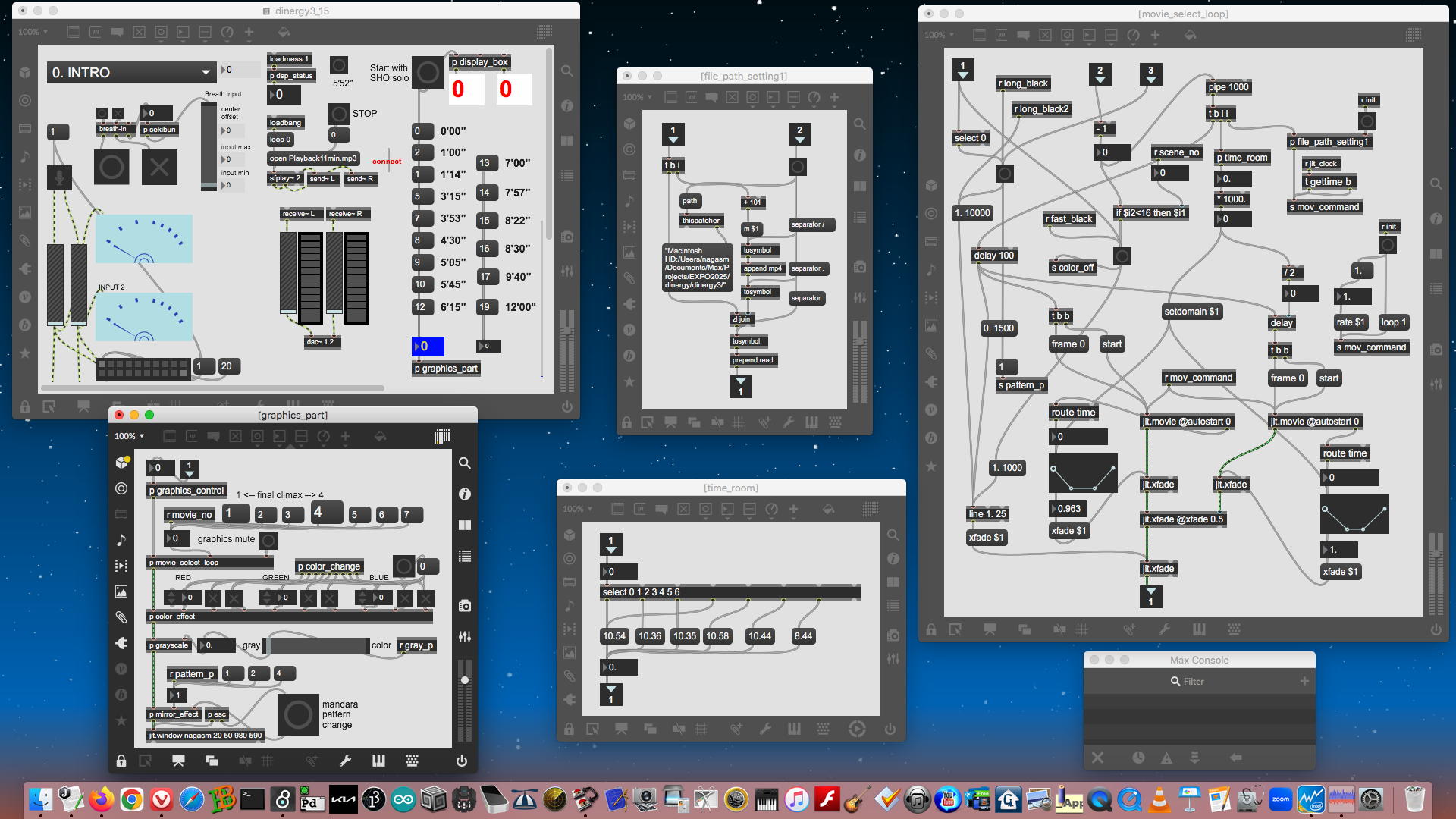The width and height of the screenshot is (1456, 819).
Task: Click the Audio note icon in graphics_part sidebar
Action: click(121, 540)
